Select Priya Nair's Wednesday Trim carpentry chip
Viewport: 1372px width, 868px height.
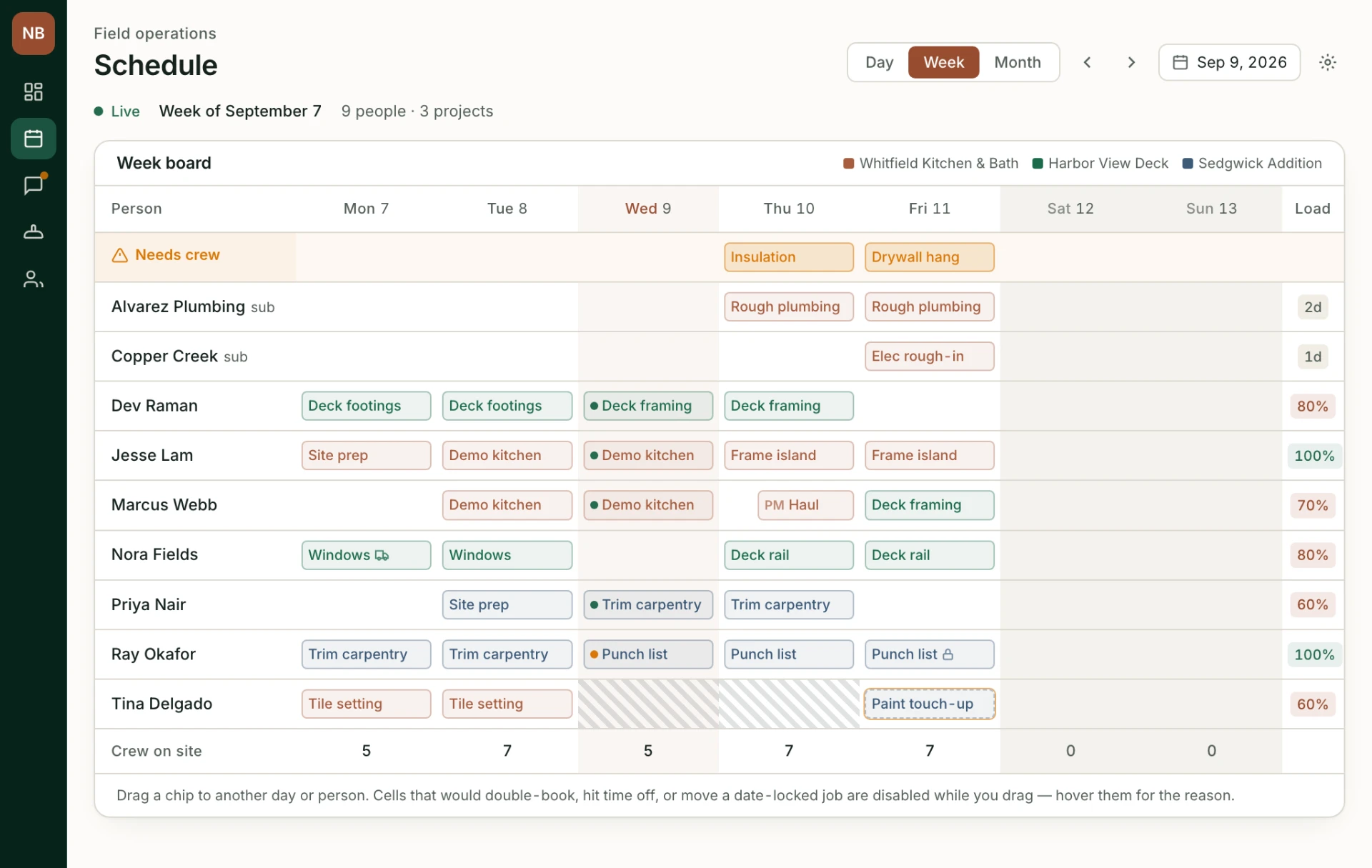click(x=648, y=605)
